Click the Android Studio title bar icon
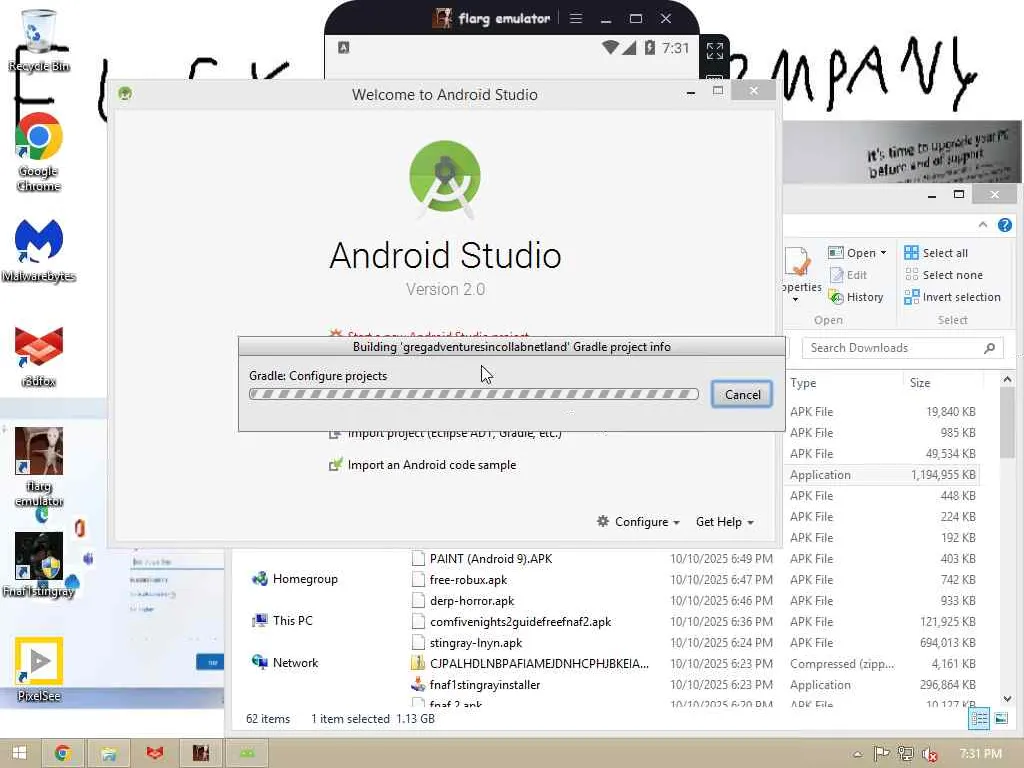Viewport: 1024px width, 768px height. 125,93
